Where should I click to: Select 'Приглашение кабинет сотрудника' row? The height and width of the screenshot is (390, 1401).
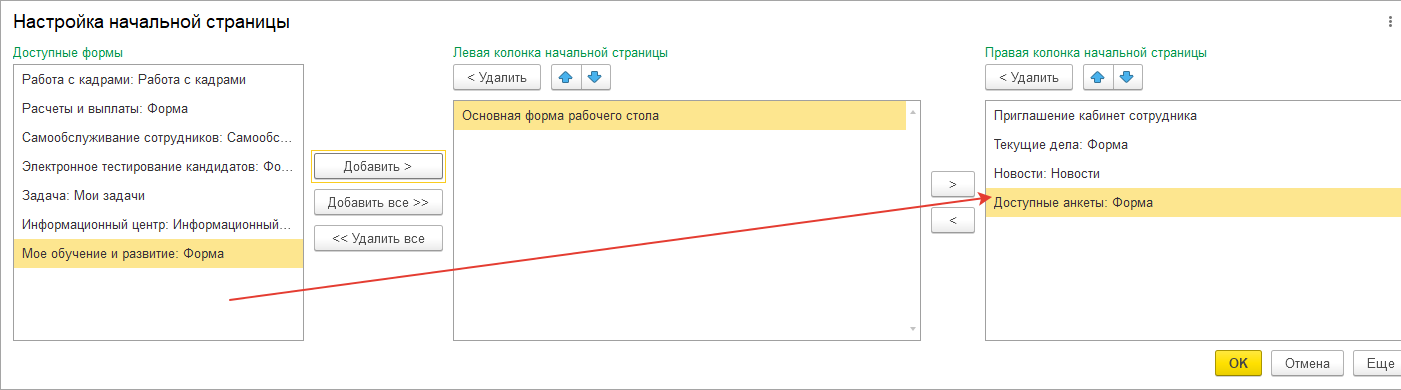pyautogui.click(x=1193, y=115)
